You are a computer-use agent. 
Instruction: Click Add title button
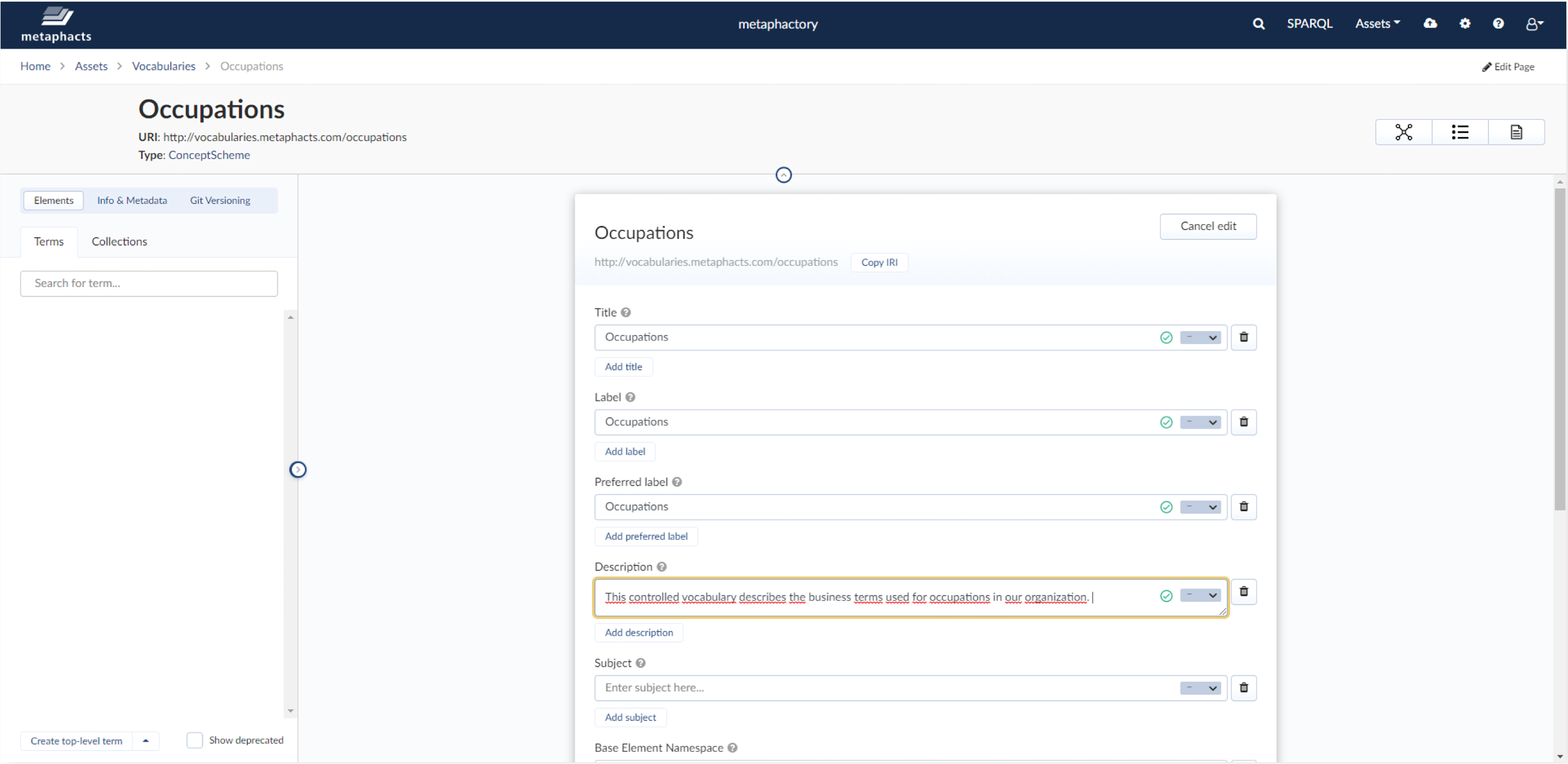pyautogui.click(x=623, y=367)
